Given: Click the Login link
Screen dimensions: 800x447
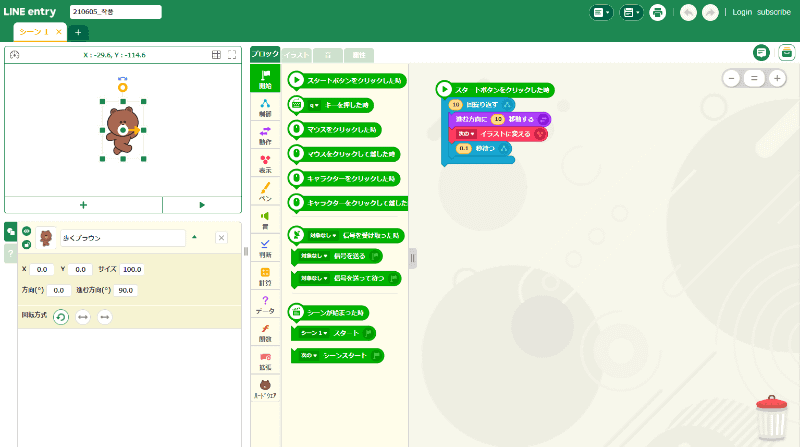Looking at the screenshot, I should [742, 12].
